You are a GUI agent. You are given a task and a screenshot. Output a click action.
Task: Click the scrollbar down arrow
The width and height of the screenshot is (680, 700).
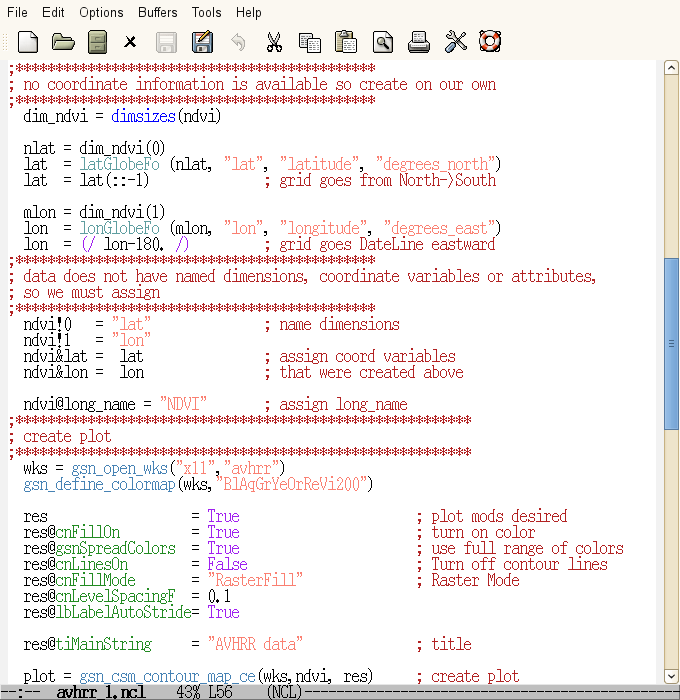(x=670, y=675)
